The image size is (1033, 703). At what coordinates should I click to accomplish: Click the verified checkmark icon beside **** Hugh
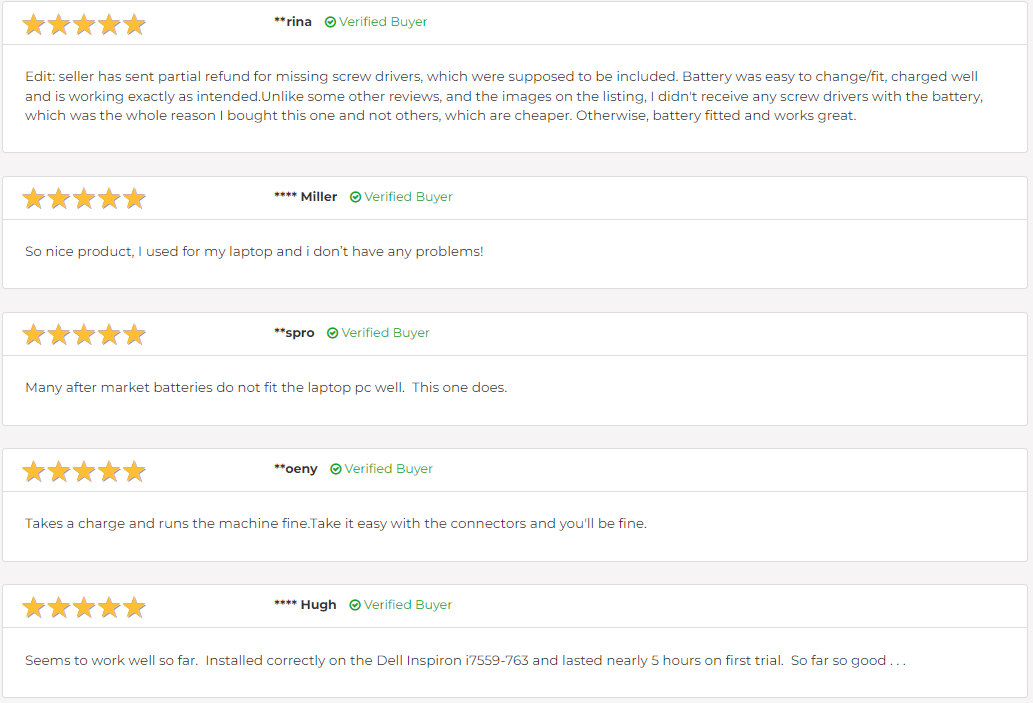pyautogui.click(x=356, y=605)
